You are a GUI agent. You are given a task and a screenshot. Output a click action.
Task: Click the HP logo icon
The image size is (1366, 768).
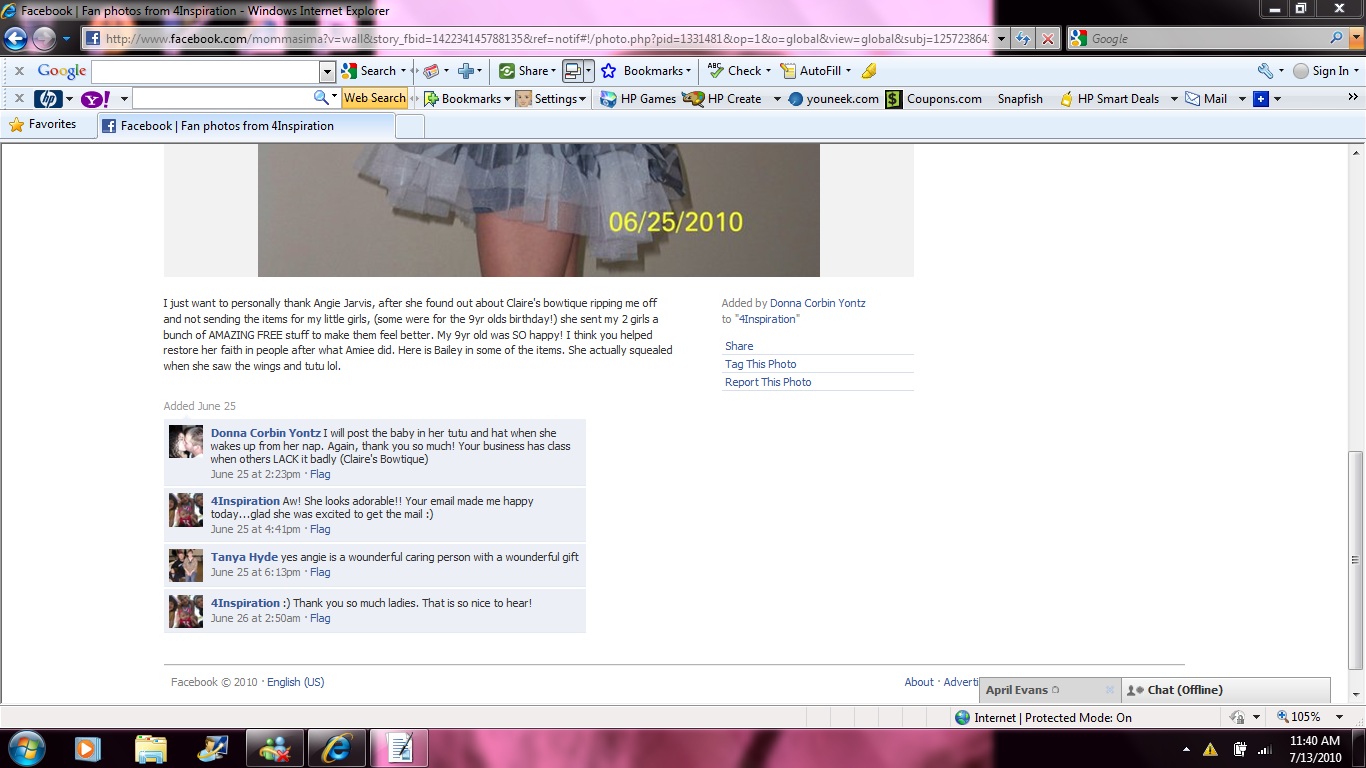point(47,99)
